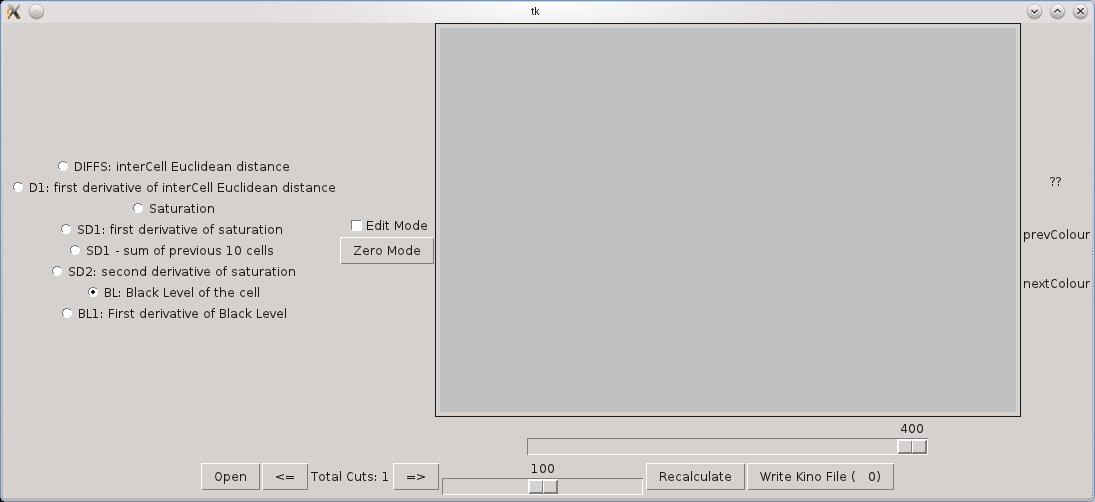Click the nextColour label
The height and width of the screenshot is (502, 1095).
[1056, 284]
